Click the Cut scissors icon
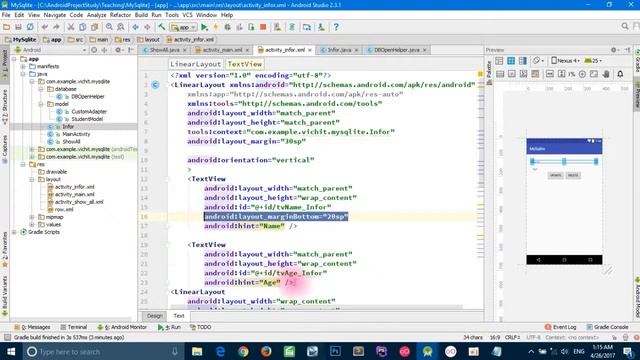The width and height of the screenshot is (640, 360). point(71,27)
